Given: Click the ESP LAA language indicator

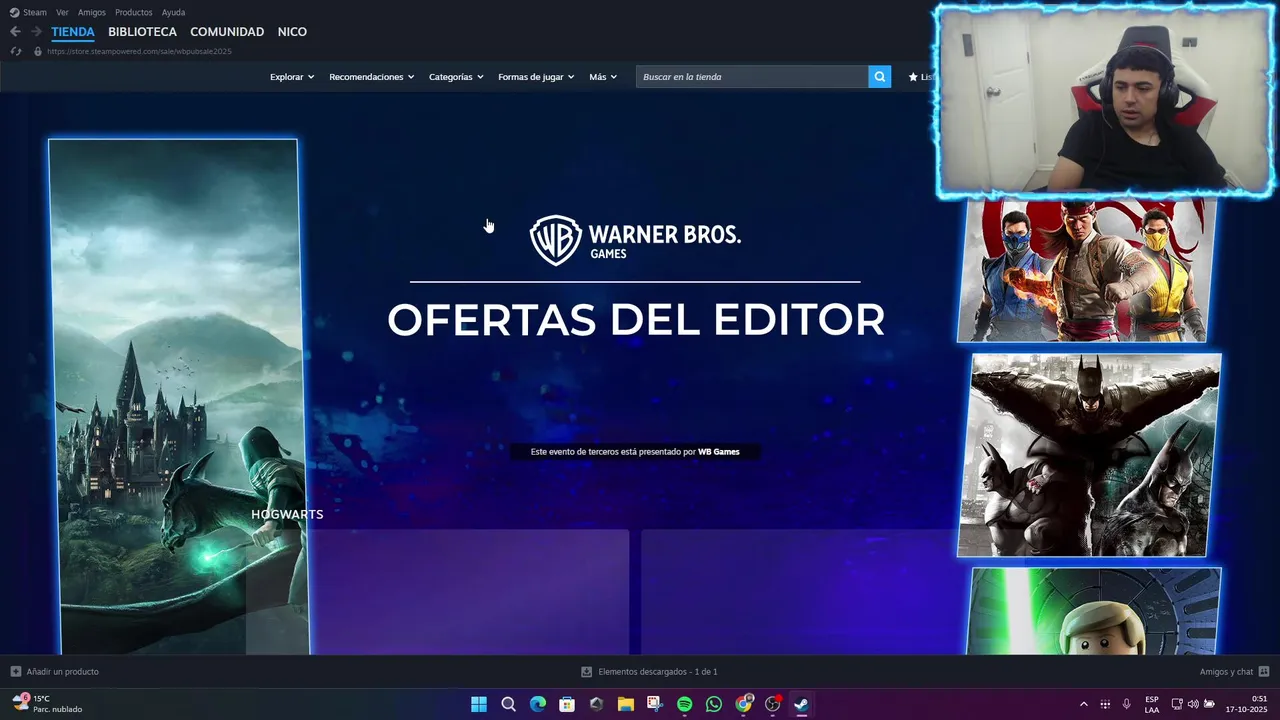Looking at the screenshot, I should (x=1152, y=704).
